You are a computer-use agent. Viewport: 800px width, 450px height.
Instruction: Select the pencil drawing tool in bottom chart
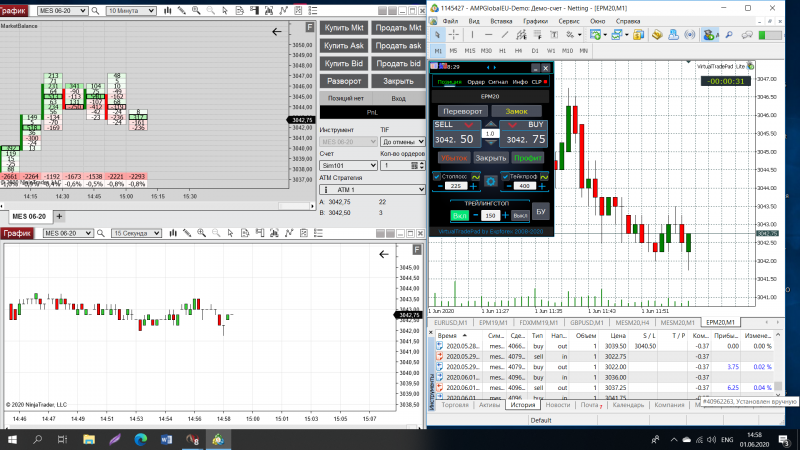(x=187, y=233)
